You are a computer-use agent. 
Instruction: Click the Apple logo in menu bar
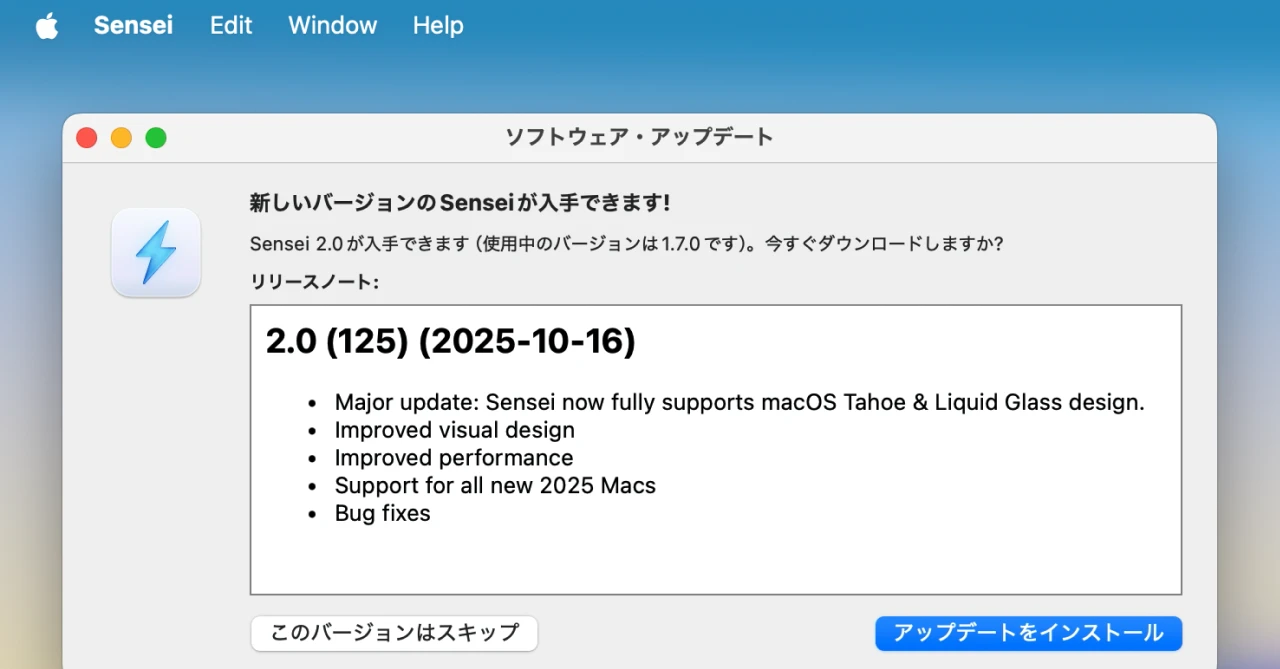[x=46, y=25]
